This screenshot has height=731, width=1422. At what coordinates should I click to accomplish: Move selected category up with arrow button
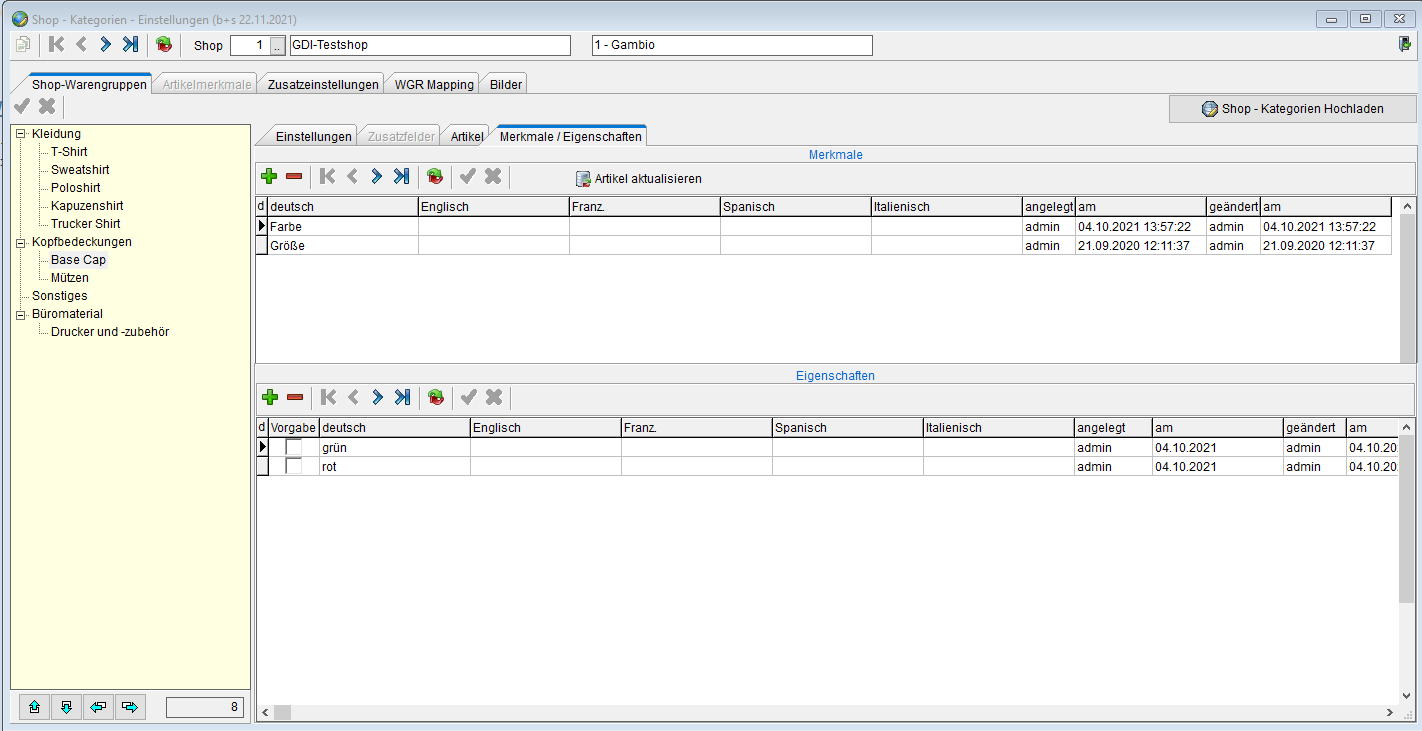click(34, 707)
